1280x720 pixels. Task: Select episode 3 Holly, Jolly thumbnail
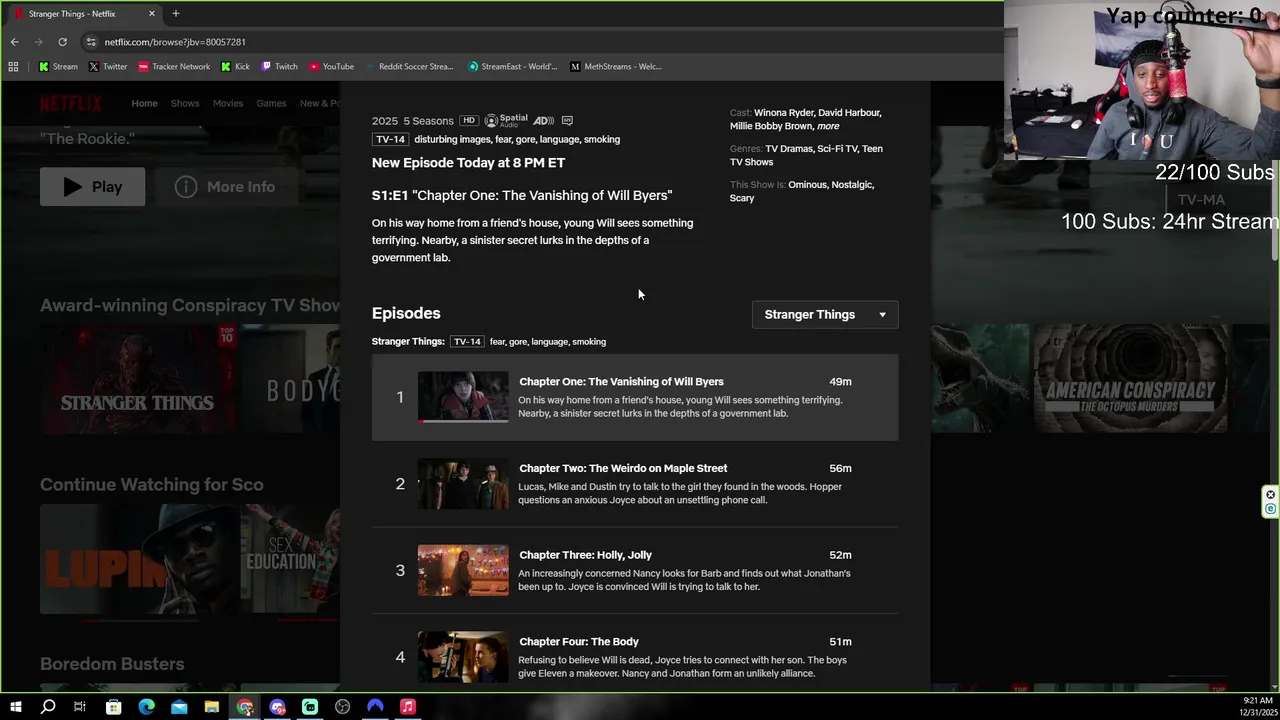point(463,570)
